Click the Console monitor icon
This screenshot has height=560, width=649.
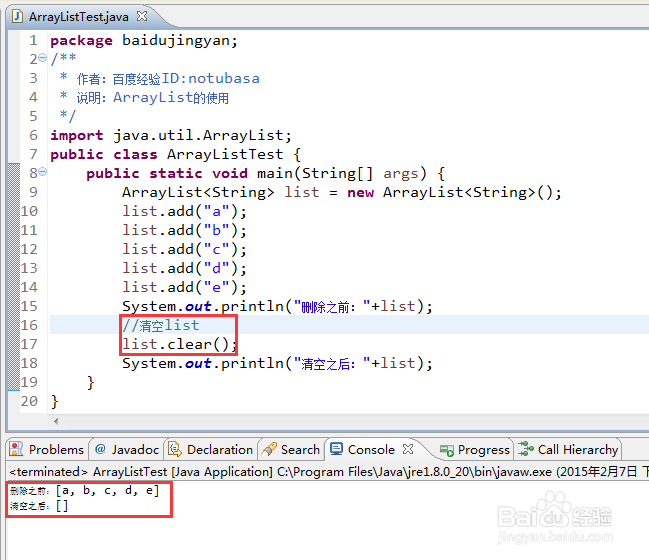tap(336, 449)
